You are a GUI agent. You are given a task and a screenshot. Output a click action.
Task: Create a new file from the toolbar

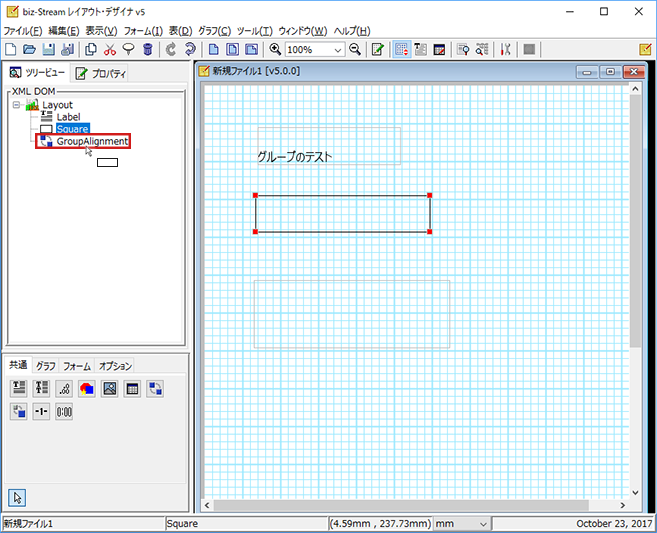pyautogui.click(x=10, y=49)
